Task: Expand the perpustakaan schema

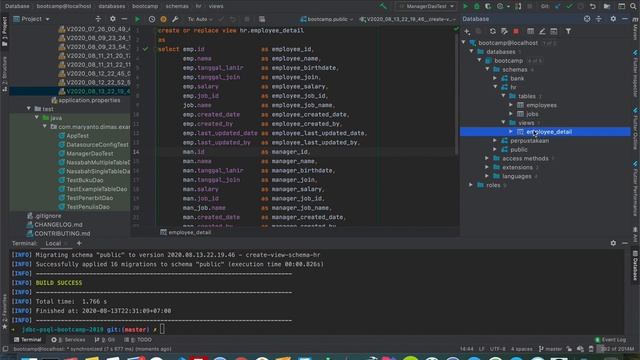Action: click(495, 140)
